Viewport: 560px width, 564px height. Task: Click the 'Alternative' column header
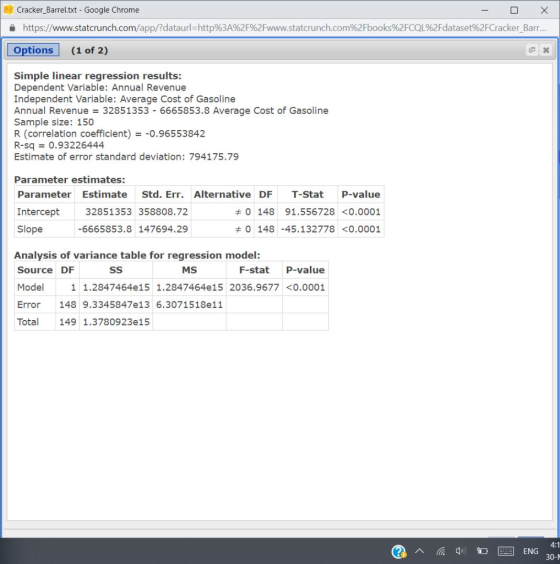click(223, 194)
